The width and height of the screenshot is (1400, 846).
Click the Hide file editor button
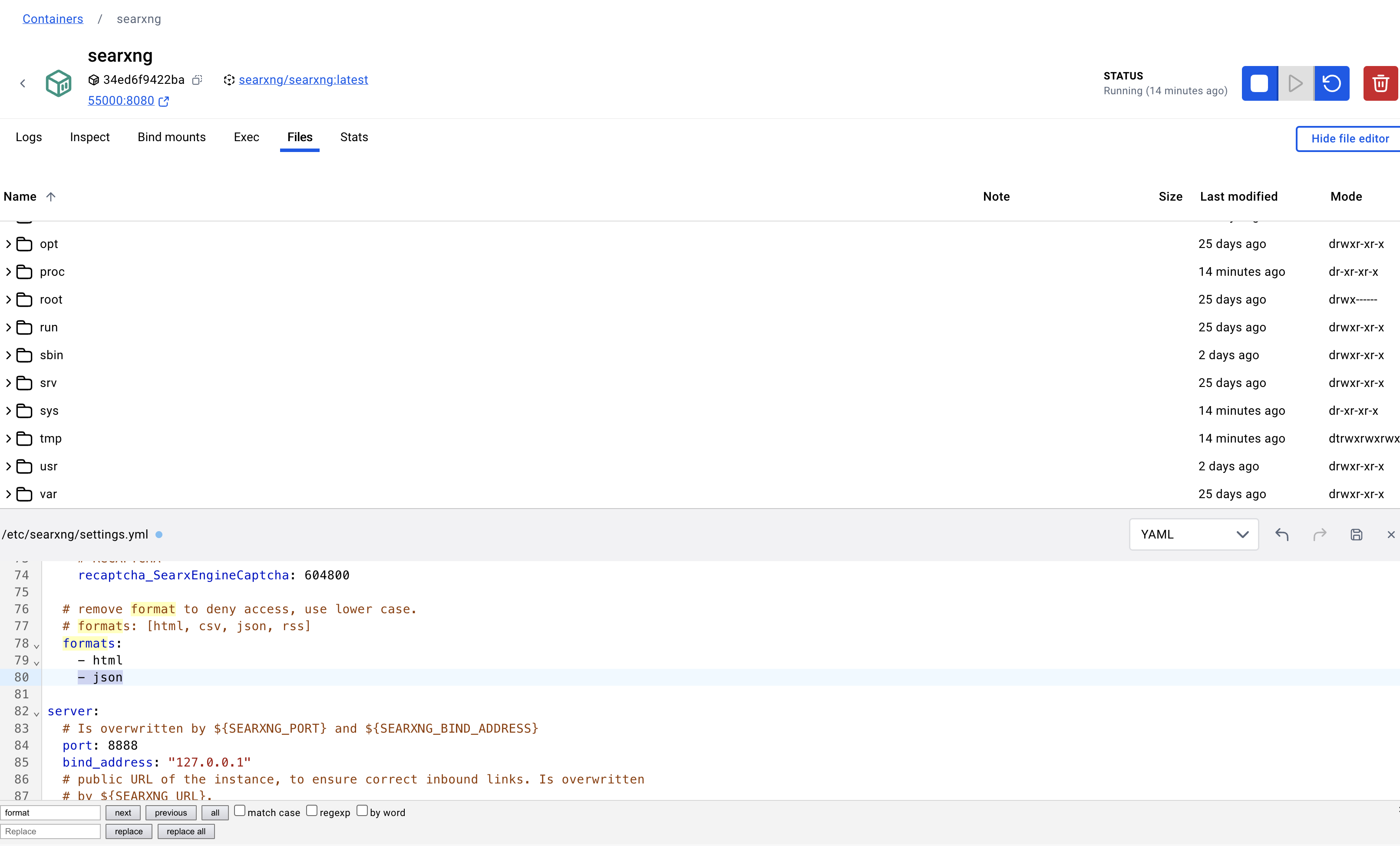click(x=1350, y=139)
